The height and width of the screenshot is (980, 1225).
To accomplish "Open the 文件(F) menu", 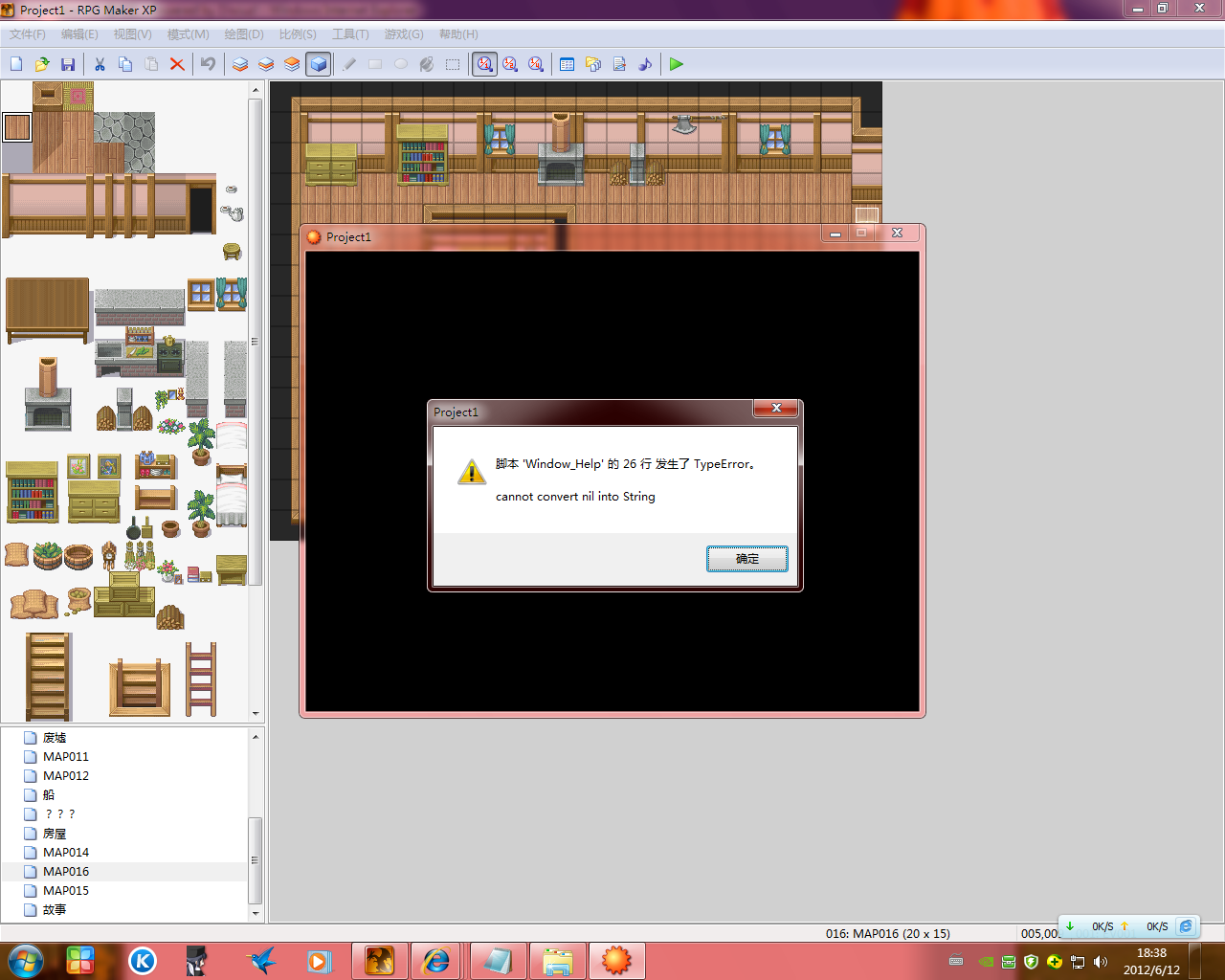I will click(x=28, y=34).
